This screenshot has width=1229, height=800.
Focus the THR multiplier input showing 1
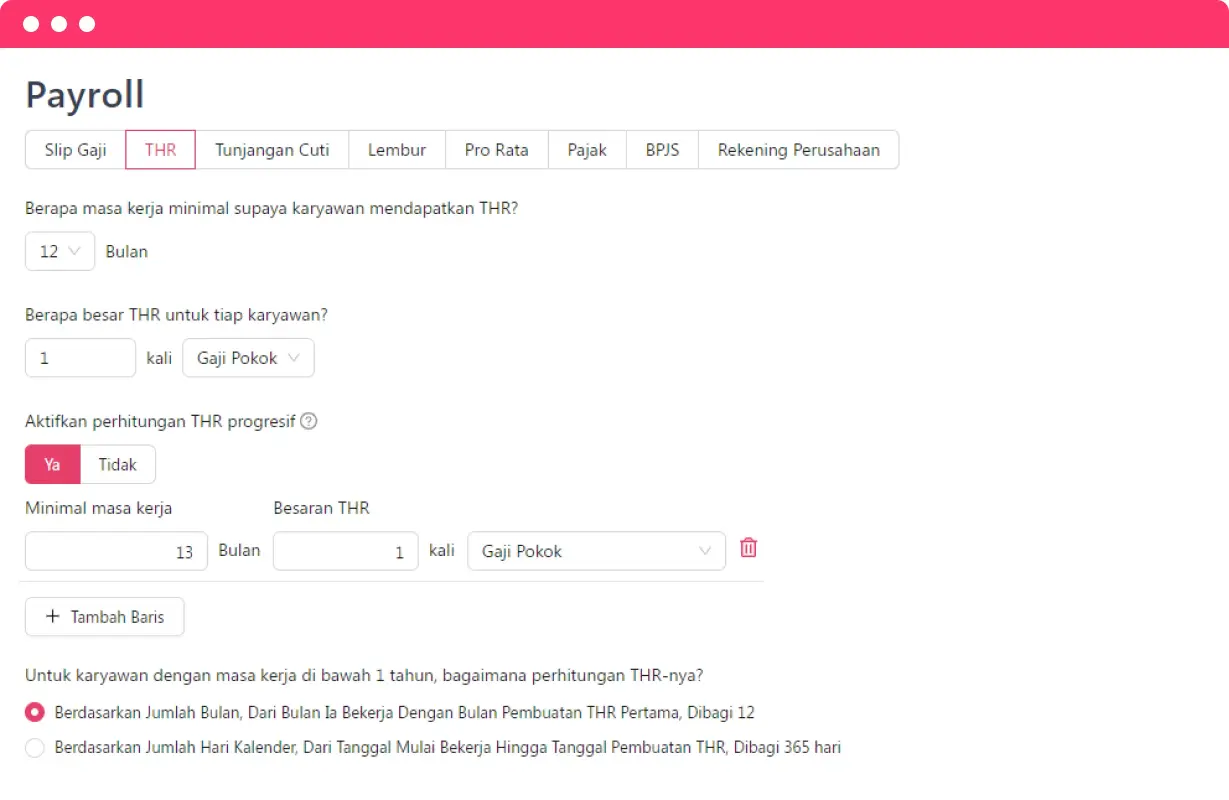tap(80, 358)
